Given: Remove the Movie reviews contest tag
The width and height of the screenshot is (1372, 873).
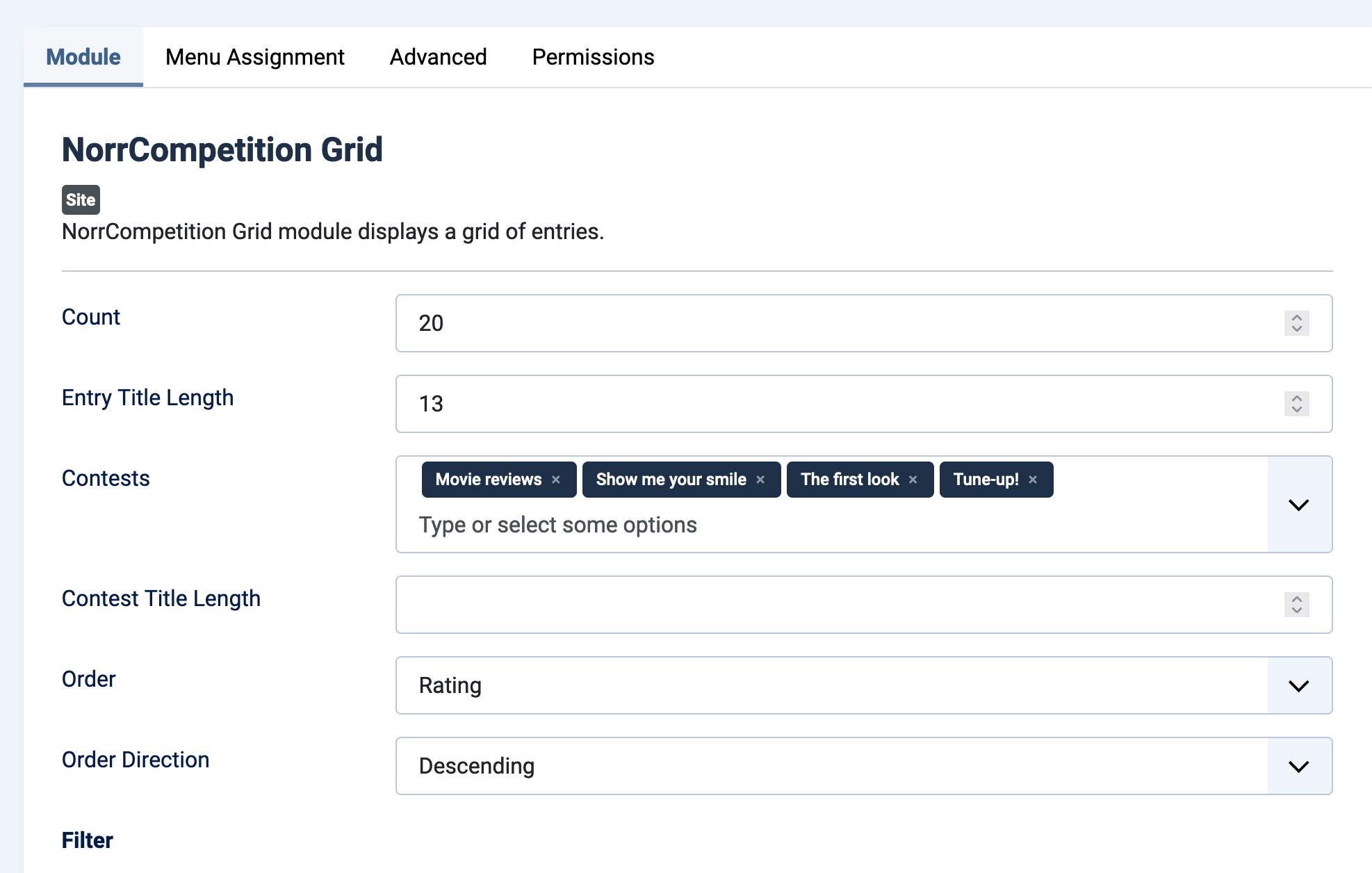Looking at the screenshot, I should [x=556, y=480].
